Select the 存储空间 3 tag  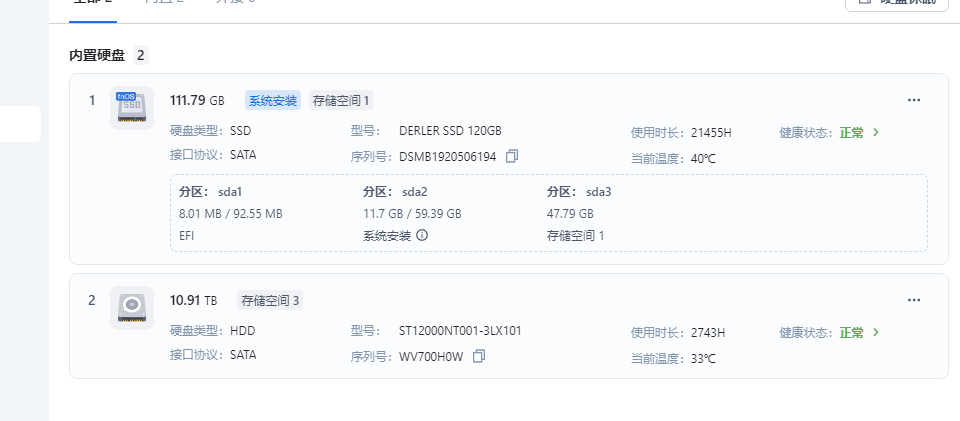pos(270,300)
